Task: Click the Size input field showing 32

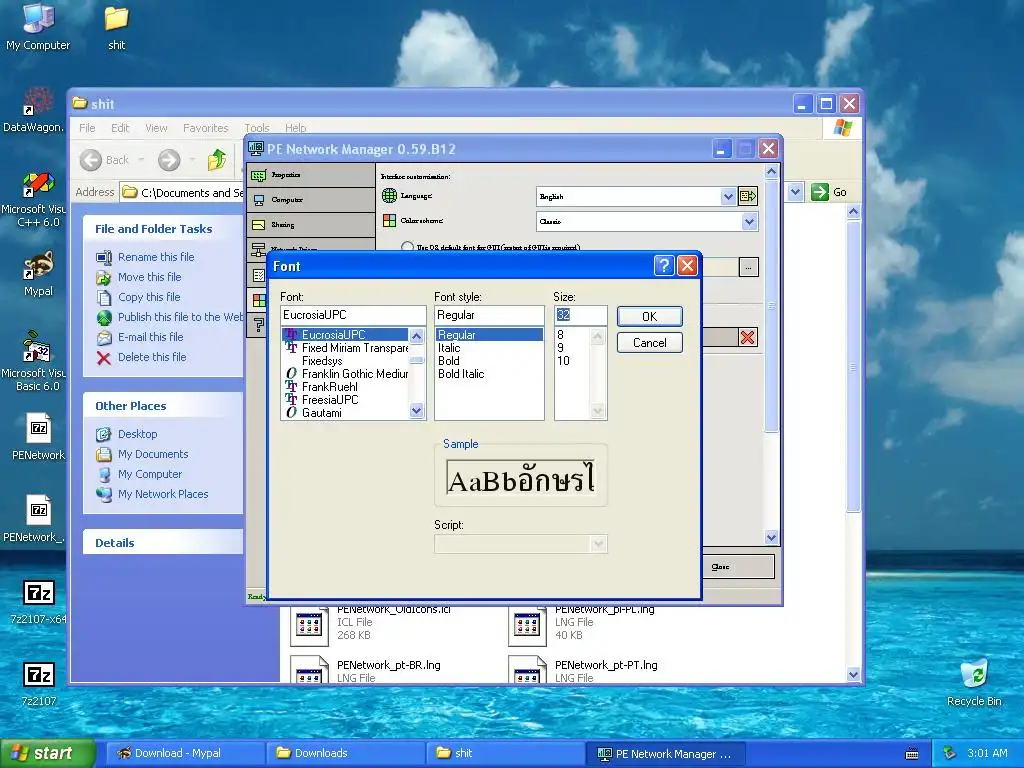Action: [581, 315]
